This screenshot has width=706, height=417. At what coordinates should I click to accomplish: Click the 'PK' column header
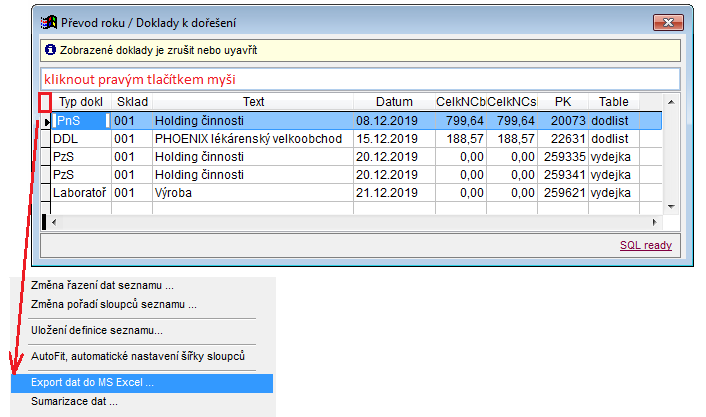(x=563, y=102)
